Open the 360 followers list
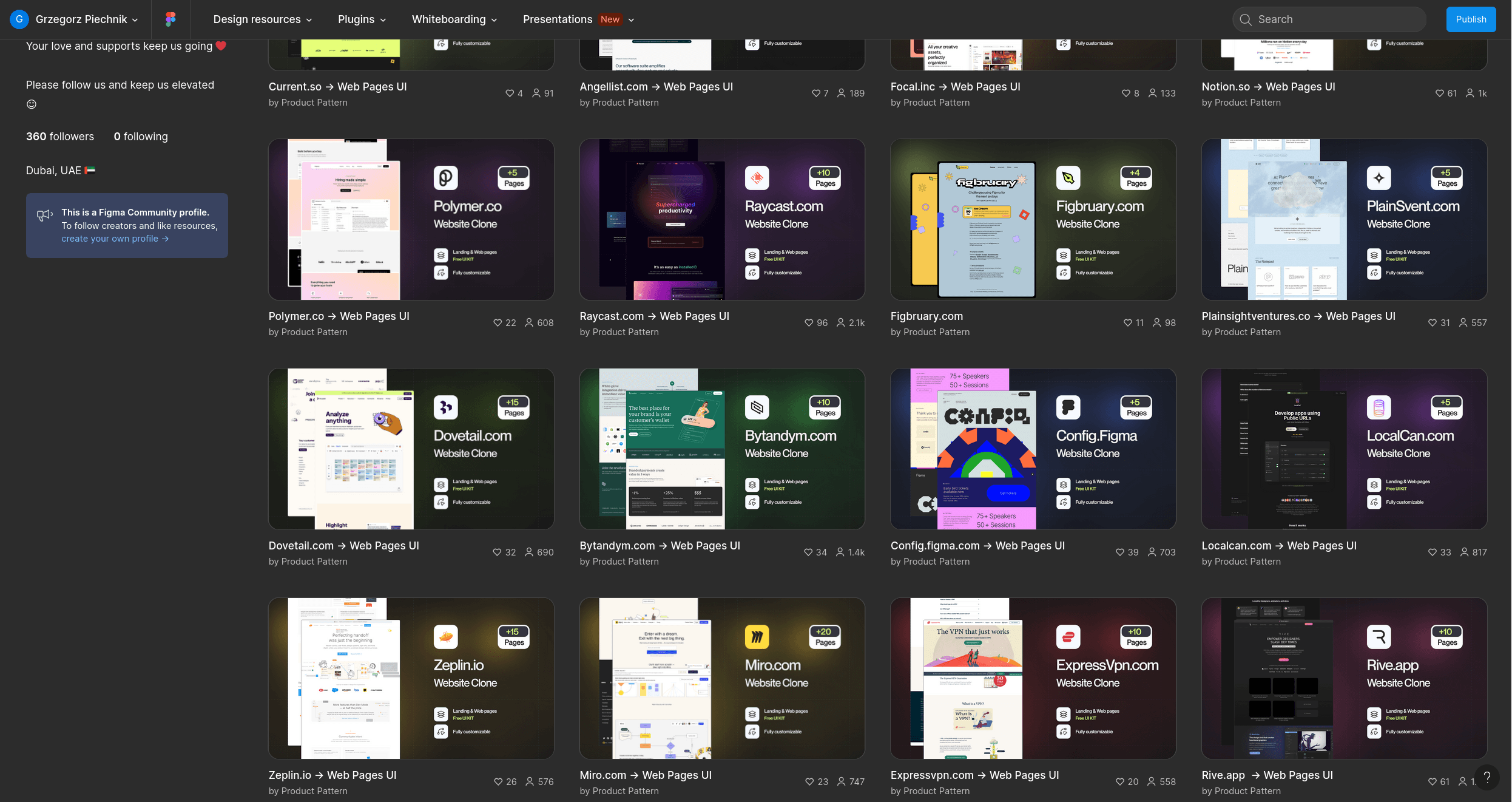This screenshot has width=1512, height=802. click(x=60, y=137)
